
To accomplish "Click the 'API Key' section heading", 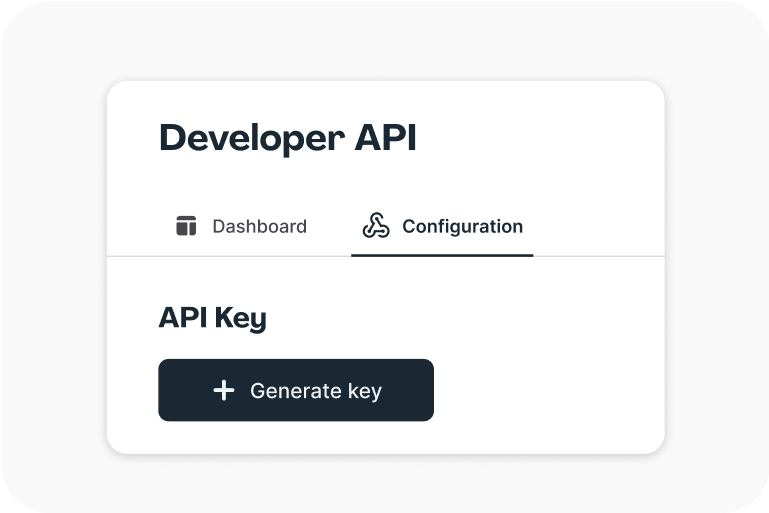I will point(212,318).
